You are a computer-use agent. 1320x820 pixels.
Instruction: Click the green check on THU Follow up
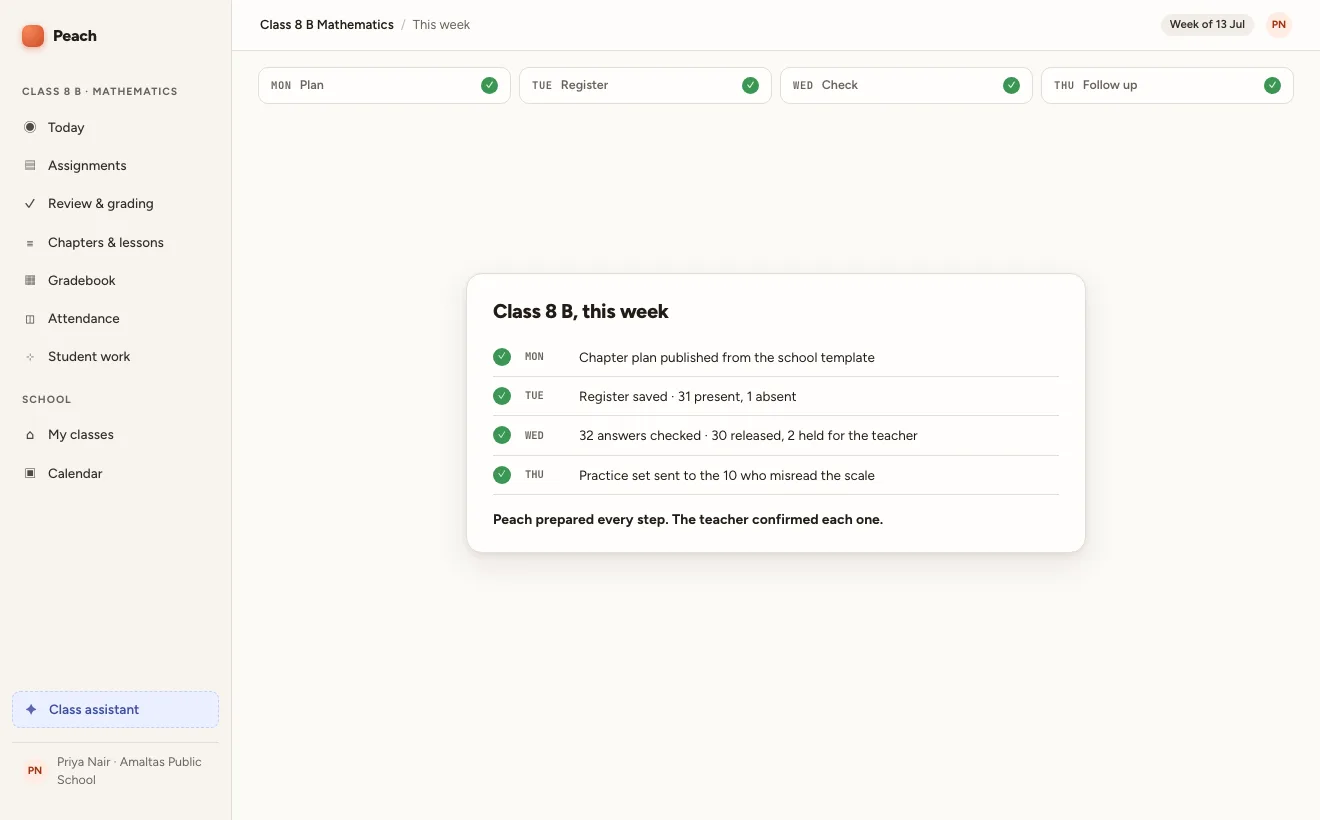[1272, 85]
